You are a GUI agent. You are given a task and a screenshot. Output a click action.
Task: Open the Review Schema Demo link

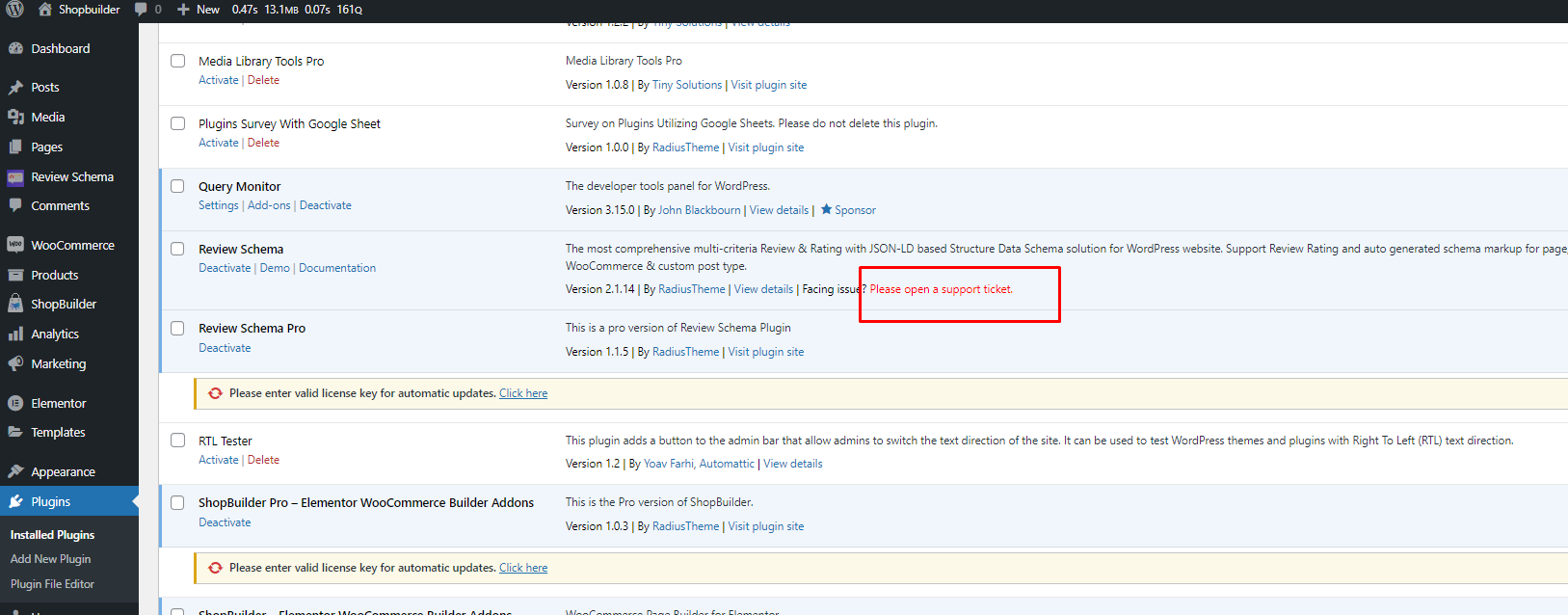(275, 268)
